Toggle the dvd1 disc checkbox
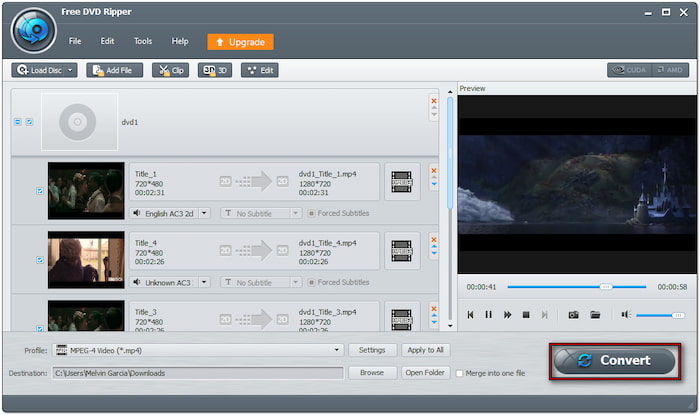This screenshot has height=415, width=700. (x=29, y=122)
